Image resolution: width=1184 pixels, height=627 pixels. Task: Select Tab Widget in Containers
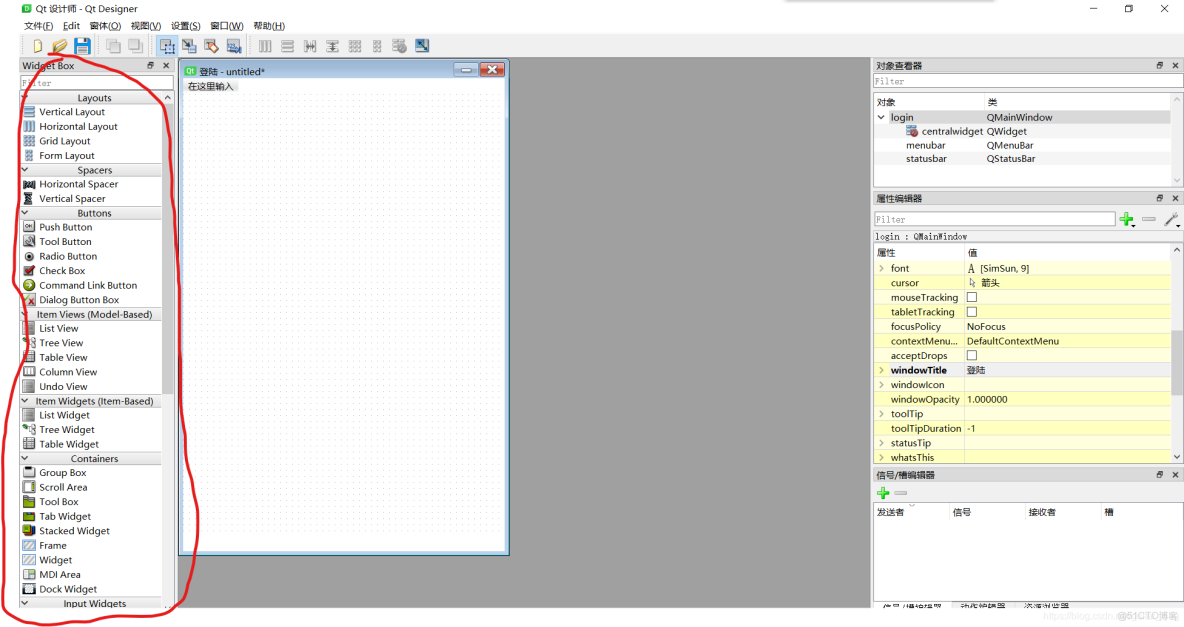coord(65,516)
